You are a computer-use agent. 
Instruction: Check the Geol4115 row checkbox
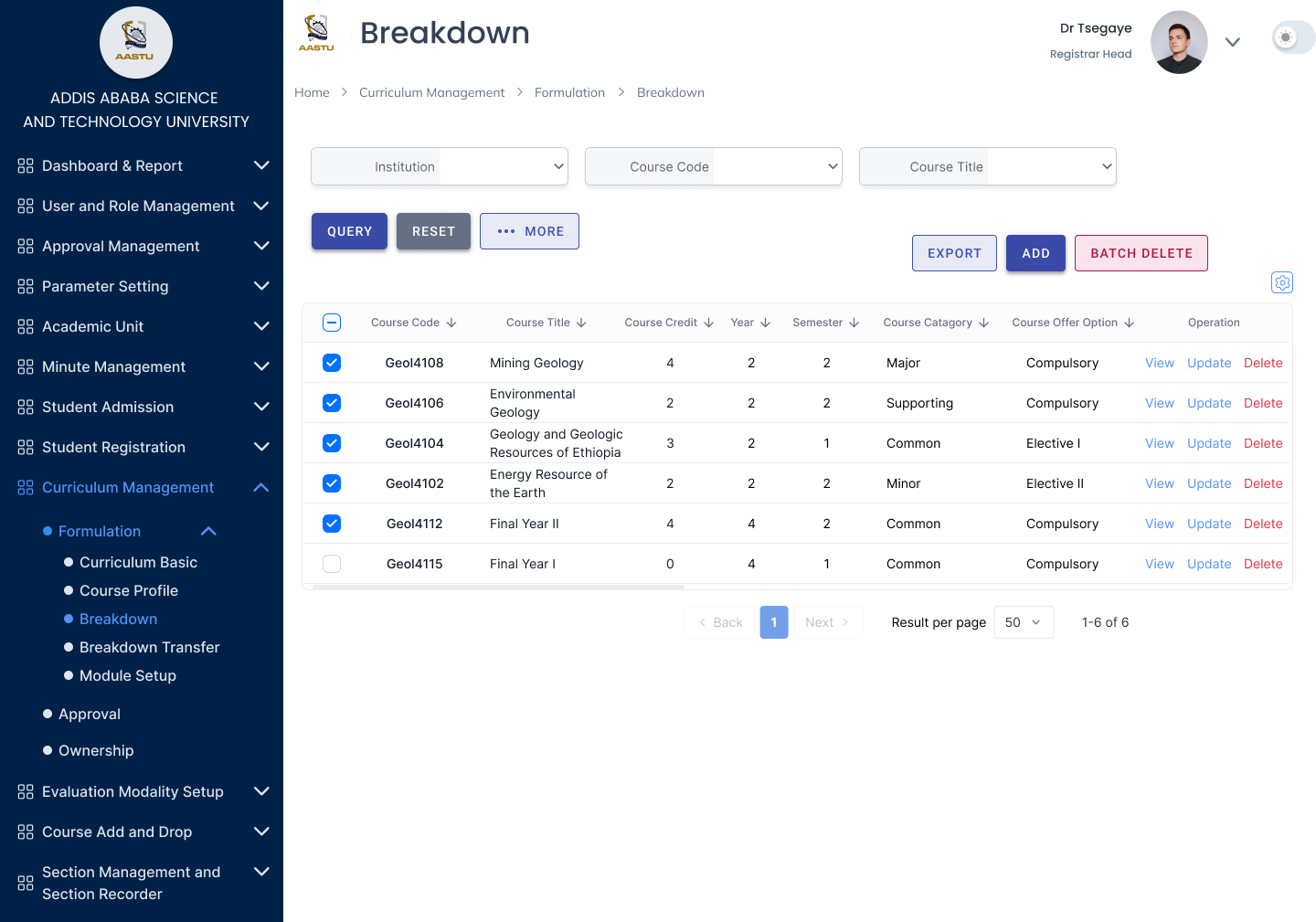(332, 564)
